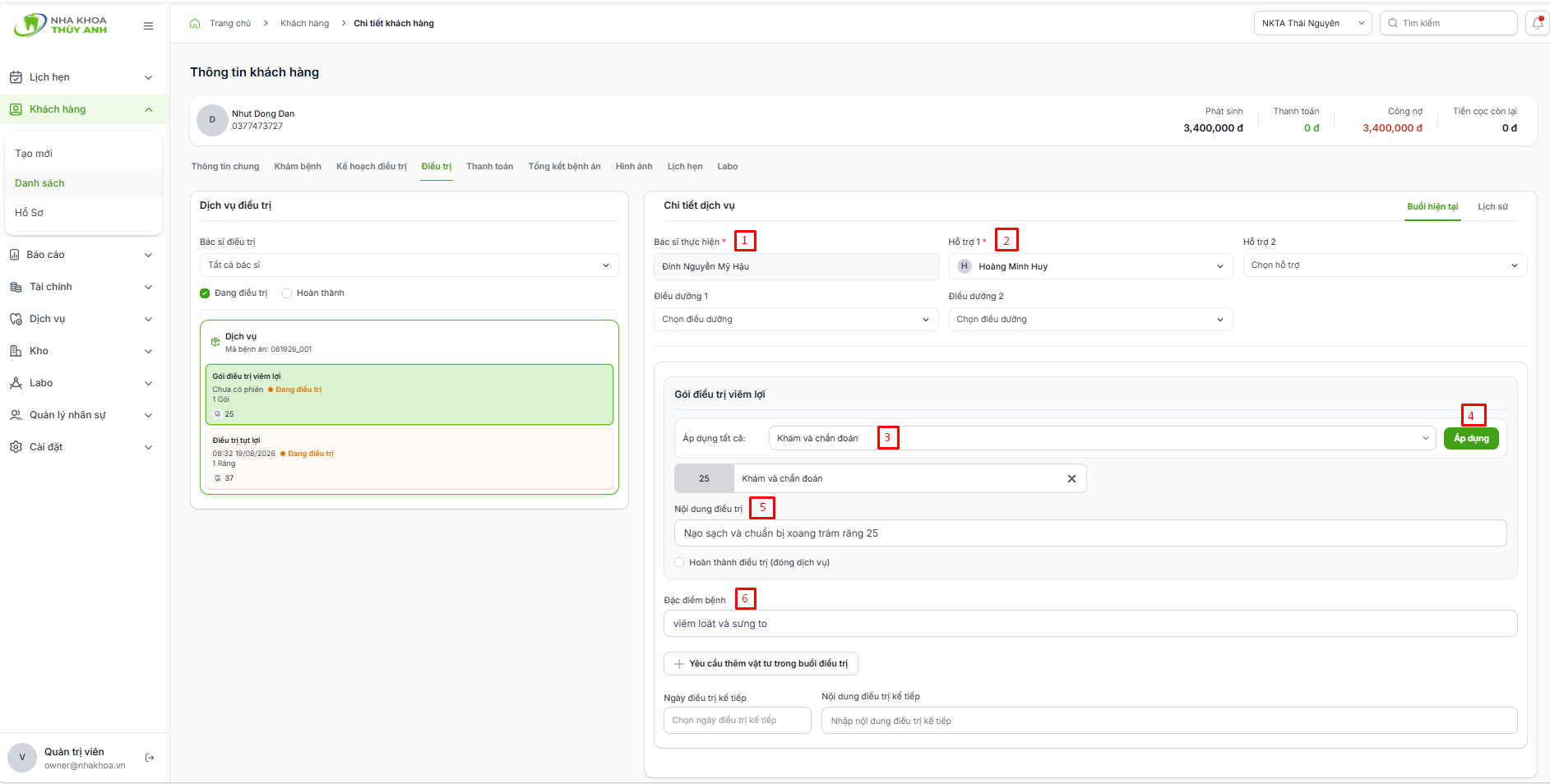The image size is (1550, 784).
Task: Click the green Áp dụng button
Action: tap(1471, 439)
